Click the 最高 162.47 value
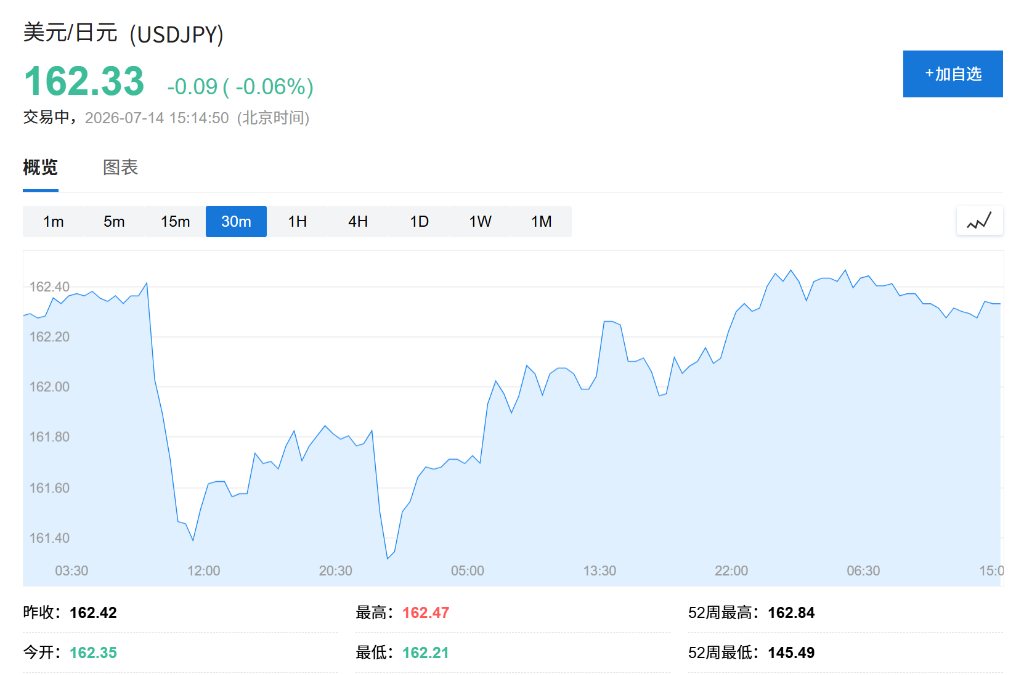Viewport: 1024px width, 675px height. 426,612
